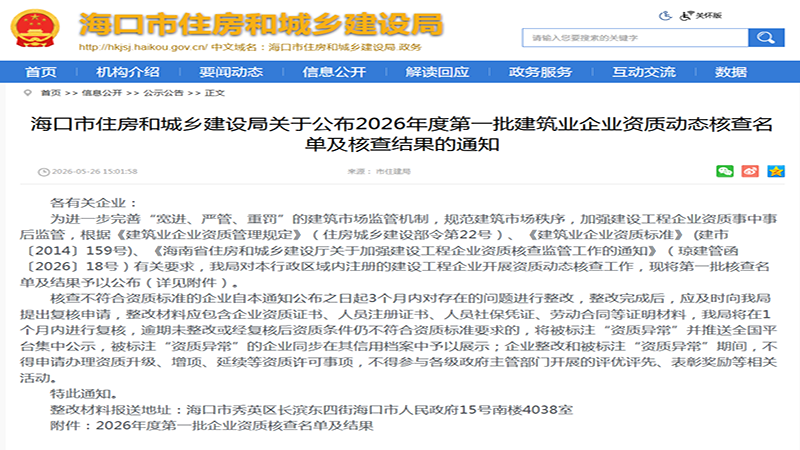
Task: Share the article via Weibo icon
Action: click(x=750, y=171)
